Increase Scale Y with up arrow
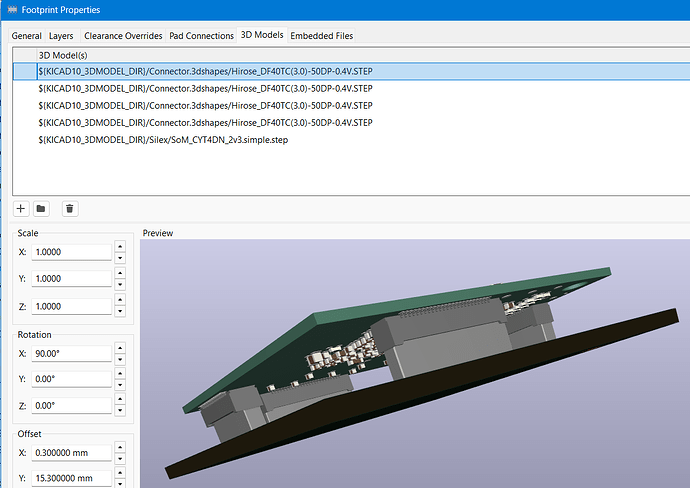The height and width of the screenshot is (488, 690). click(x=120, y=273)
